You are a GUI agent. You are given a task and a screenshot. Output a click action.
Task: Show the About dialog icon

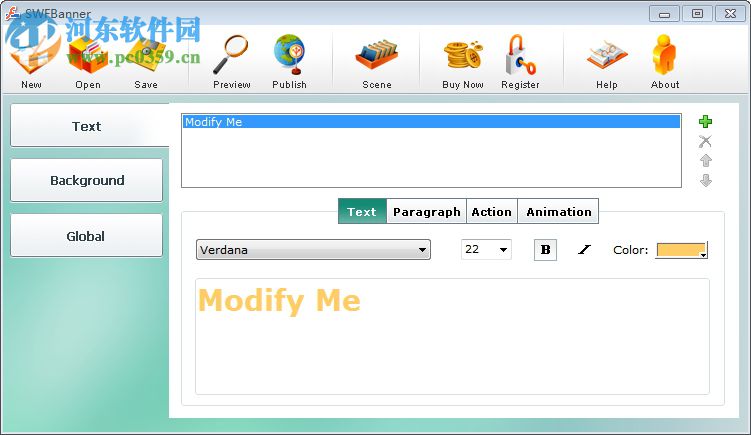(x=665, y=60)
